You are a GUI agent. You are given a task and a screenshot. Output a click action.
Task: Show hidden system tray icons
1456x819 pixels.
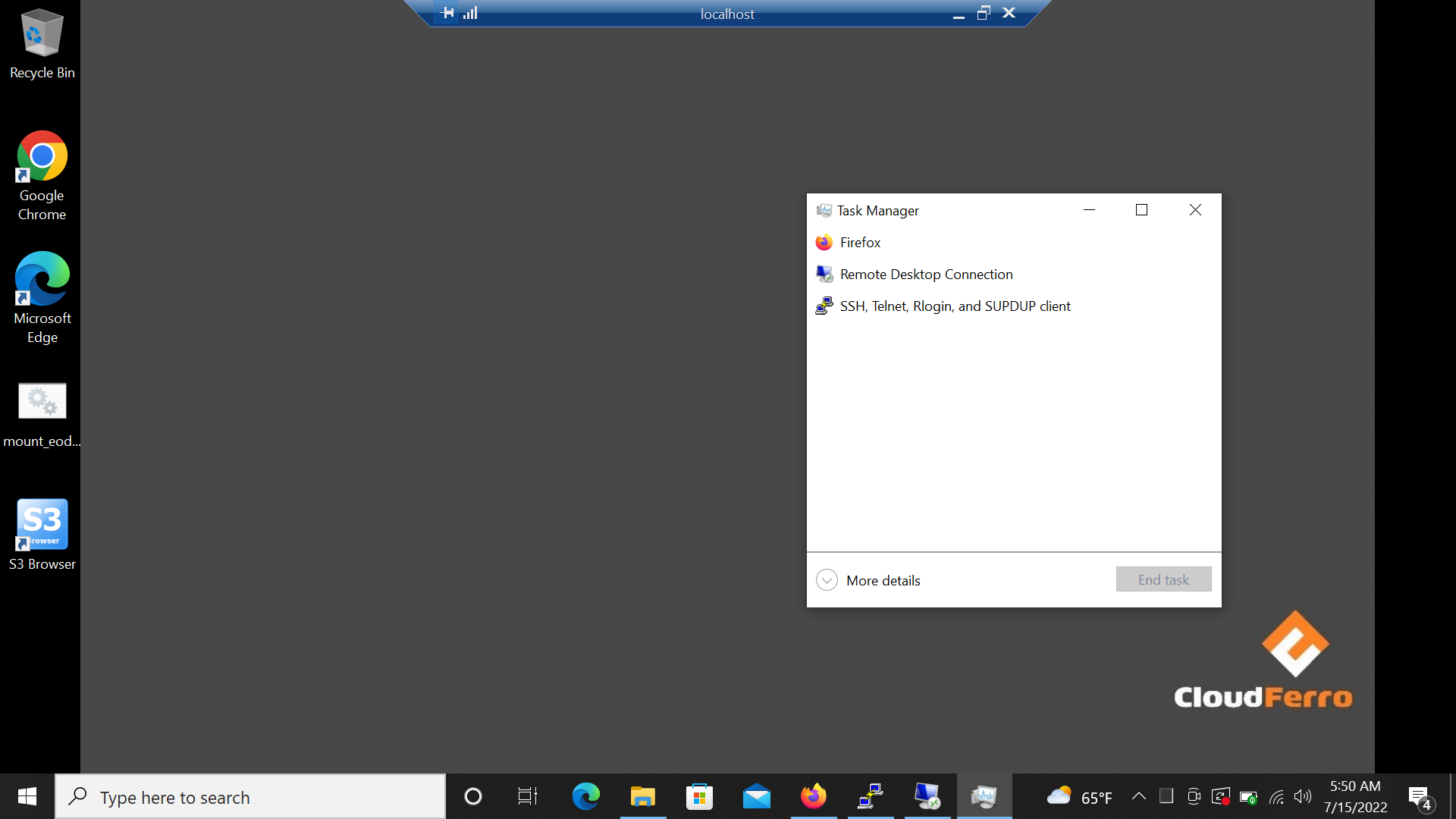(1138, 796)
